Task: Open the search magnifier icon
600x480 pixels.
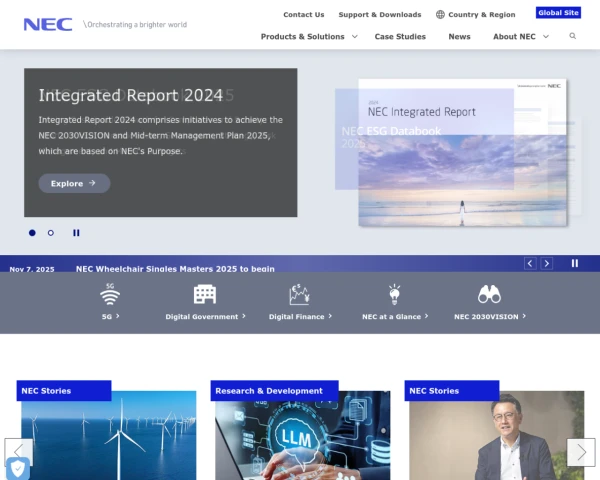Action: [573, 36]
